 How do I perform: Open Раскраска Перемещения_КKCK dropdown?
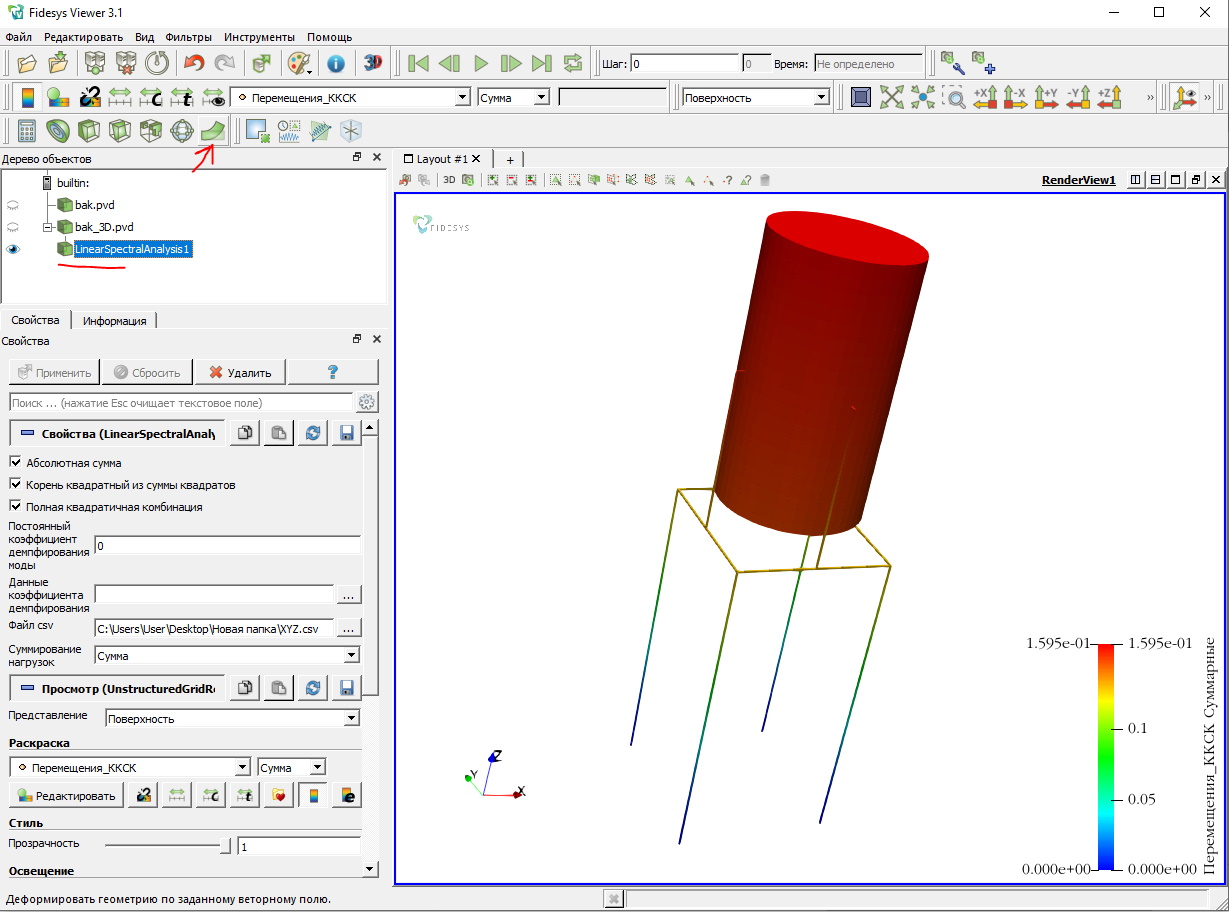[129, 767]
